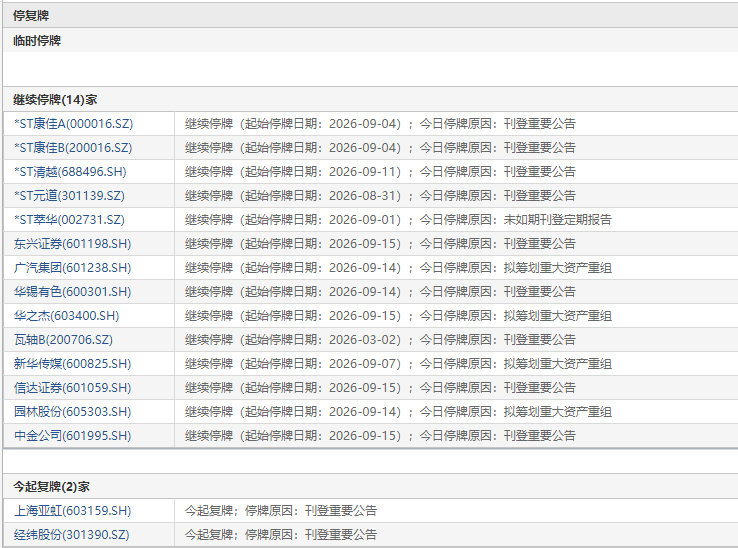The image size is (738, 548).
Task: Open *ST元道(301139.SZ) stock link
Action: tap(69, 196)
